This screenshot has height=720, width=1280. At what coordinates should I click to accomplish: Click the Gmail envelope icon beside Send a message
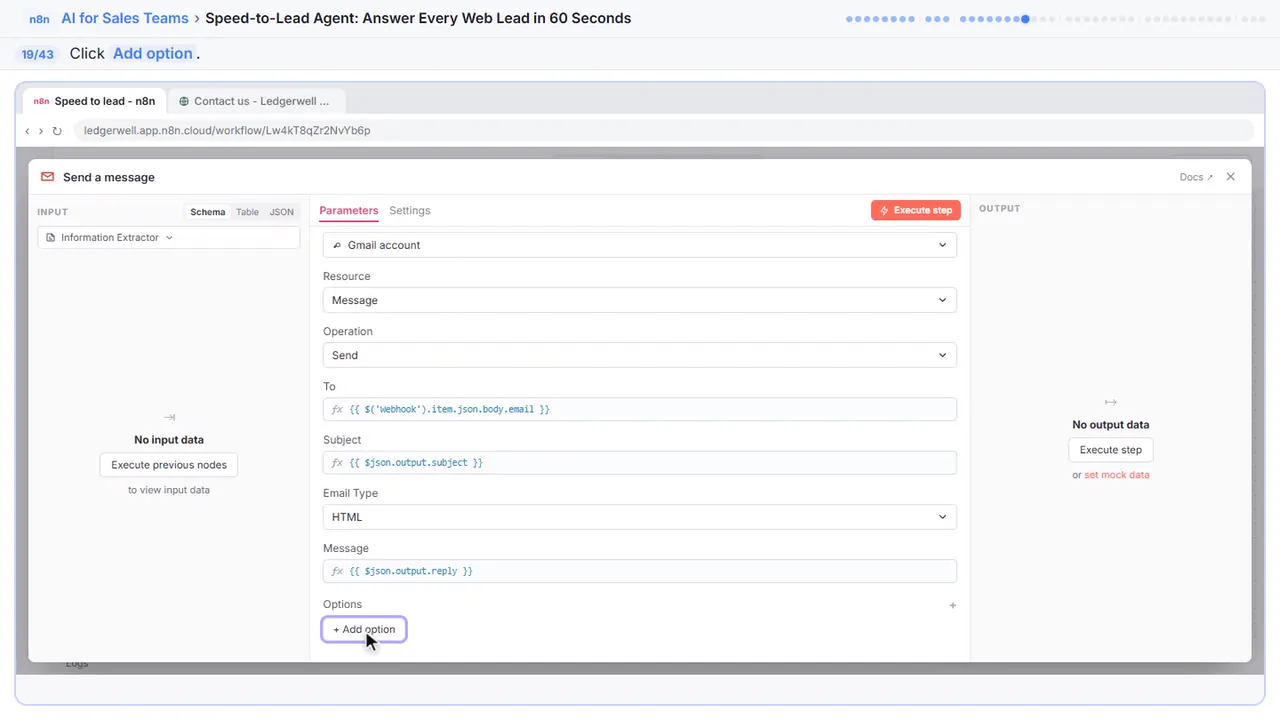47,177
